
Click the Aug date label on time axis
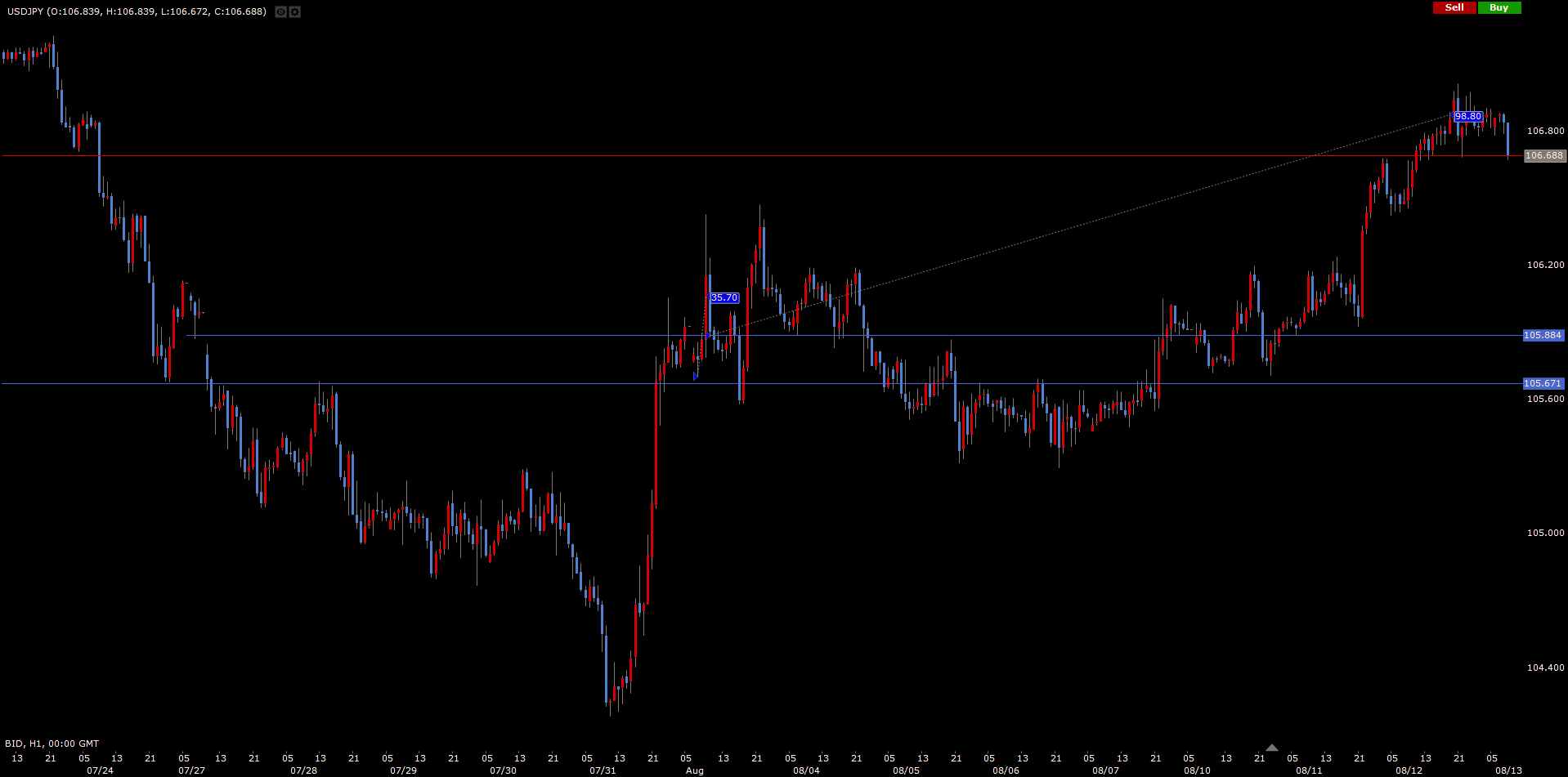point(694,770)
